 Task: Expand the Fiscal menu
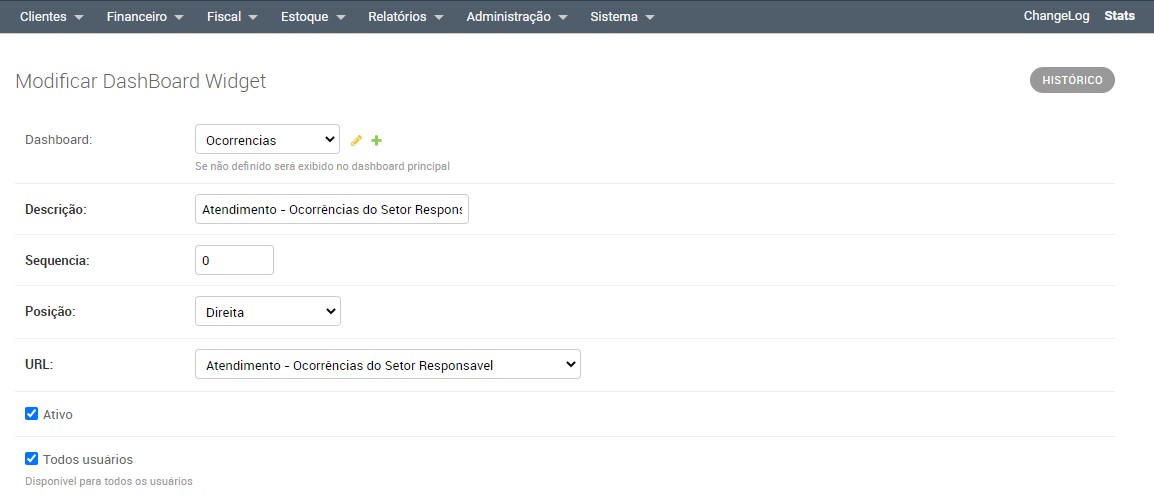click(232, 17)
